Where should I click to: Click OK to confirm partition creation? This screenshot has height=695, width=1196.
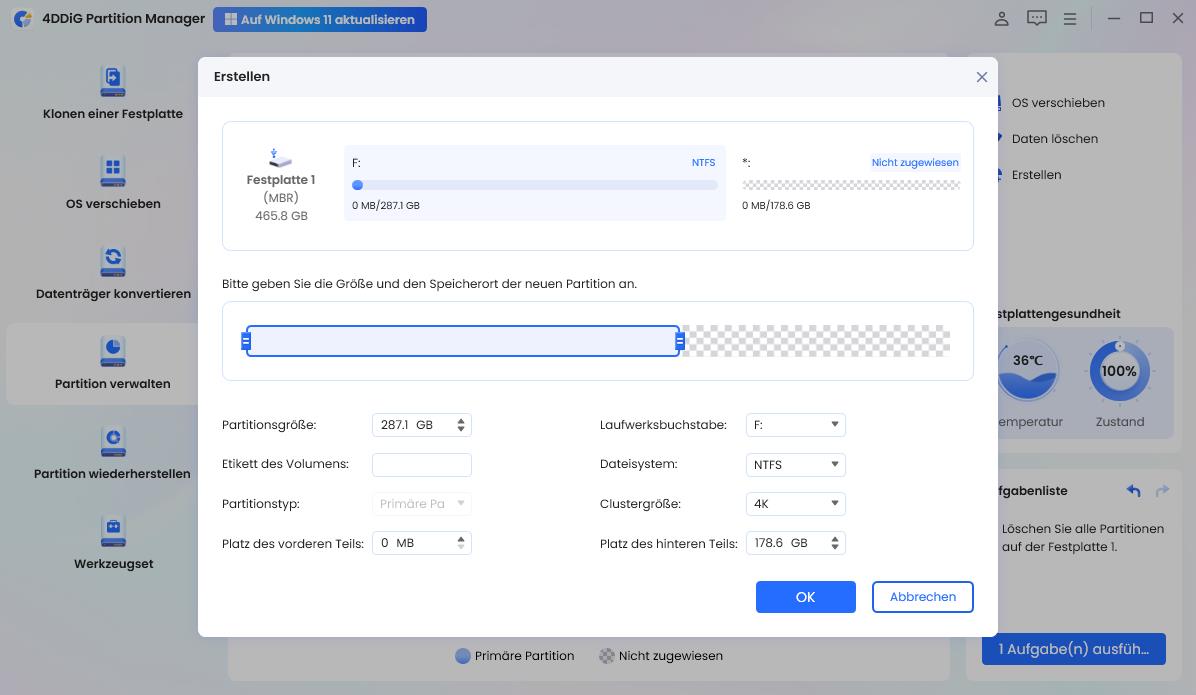[x=805, y=597]
